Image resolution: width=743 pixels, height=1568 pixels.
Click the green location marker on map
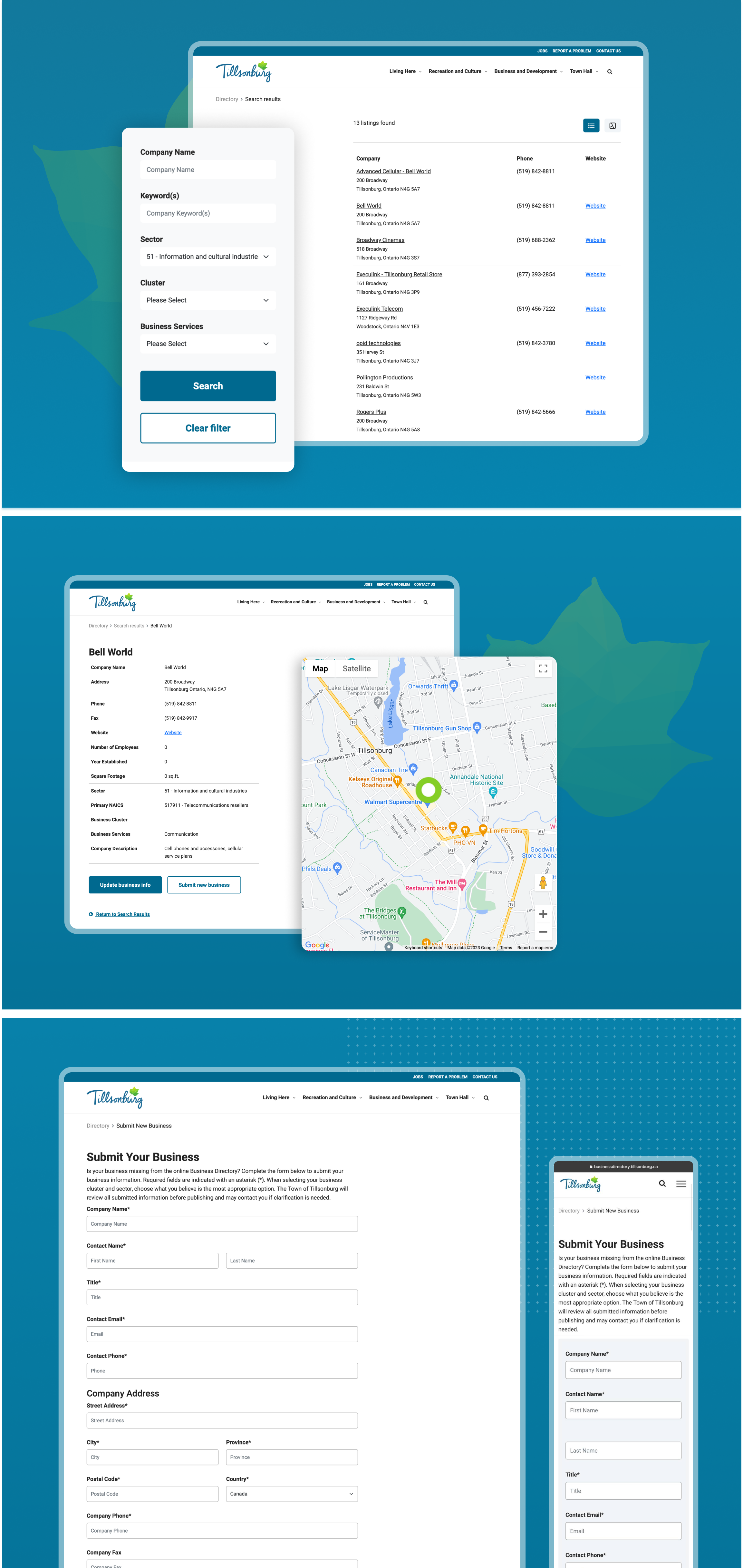pos(429,790)
